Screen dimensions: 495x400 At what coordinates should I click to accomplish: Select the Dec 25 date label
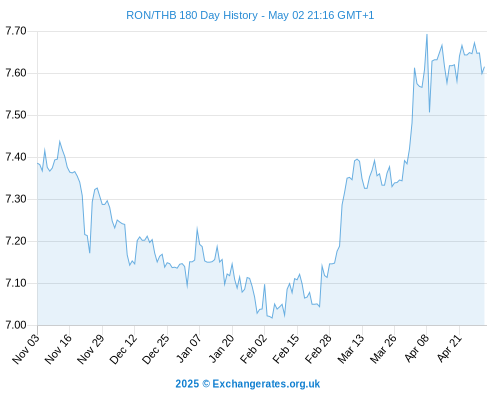pos(156,348)
